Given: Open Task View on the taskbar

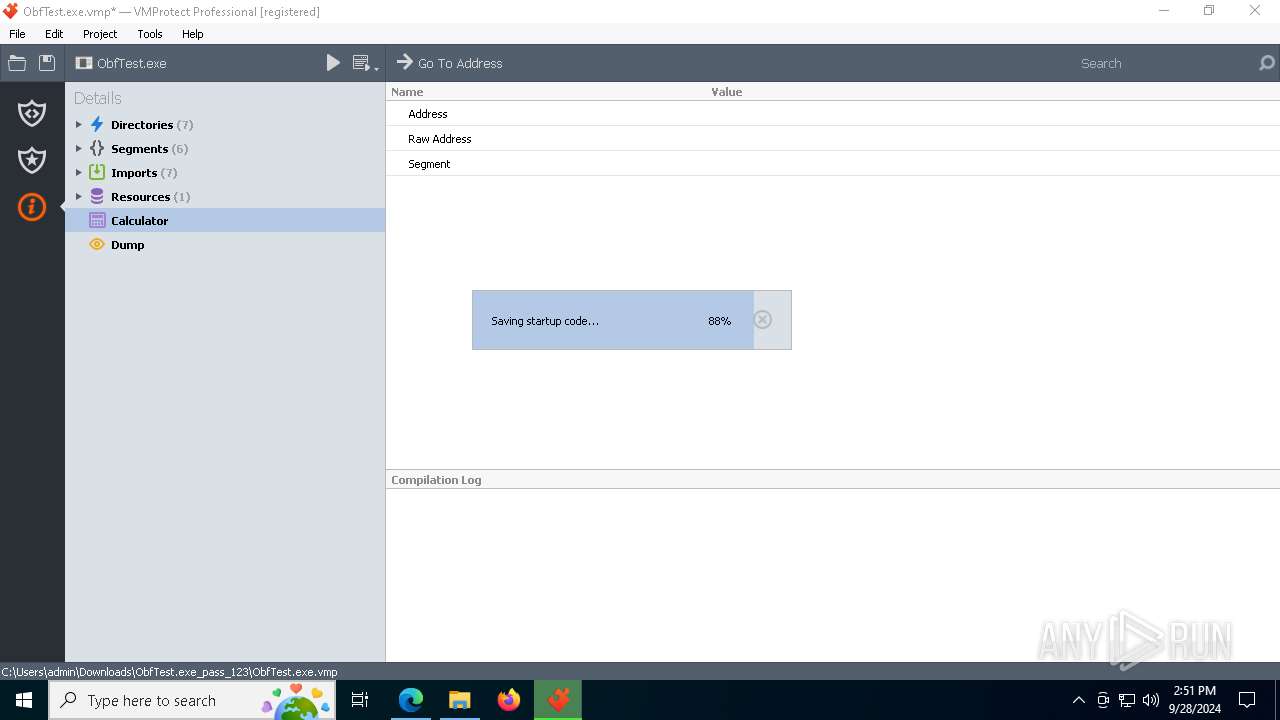Looking at the screenshot, I should tap(360, 700).
